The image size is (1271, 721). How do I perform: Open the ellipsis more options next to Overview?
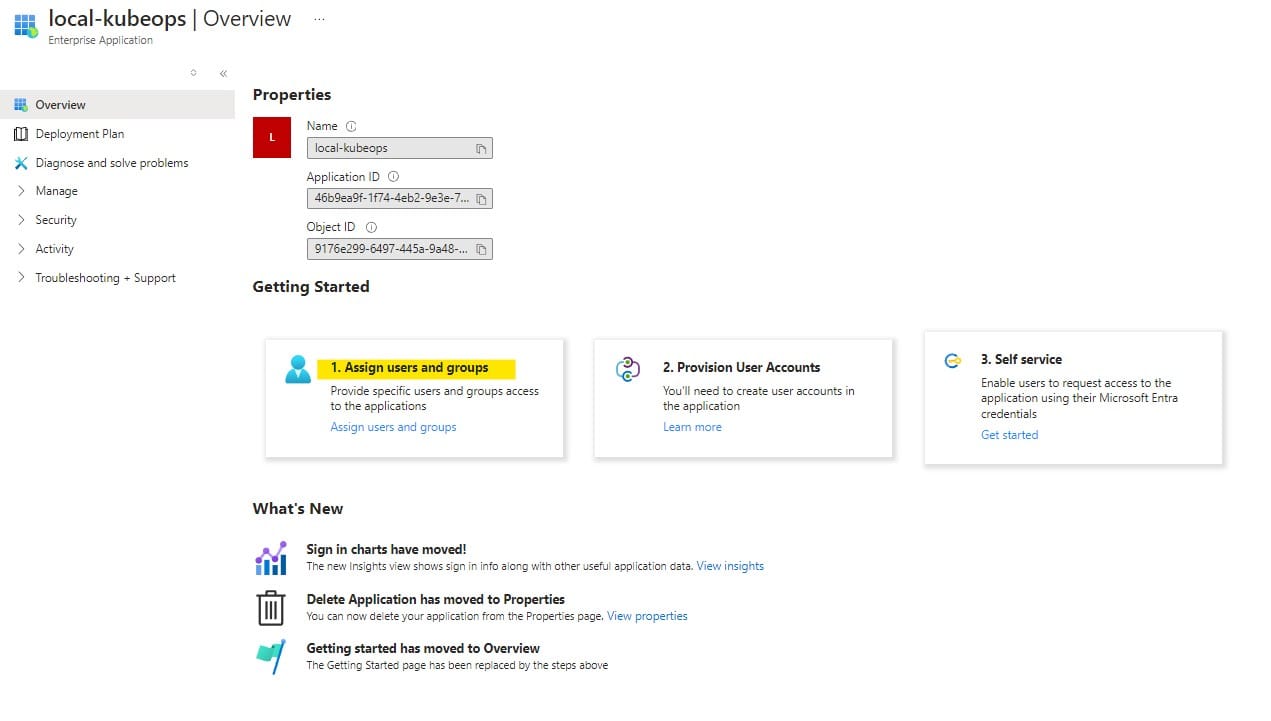[319, 19]
